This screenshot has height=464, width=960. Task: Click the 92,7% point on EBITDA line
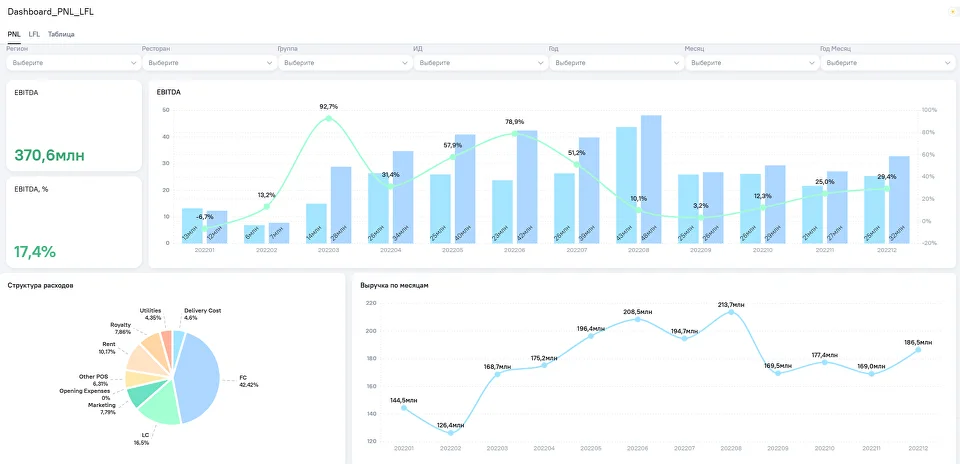click(328, 118)
